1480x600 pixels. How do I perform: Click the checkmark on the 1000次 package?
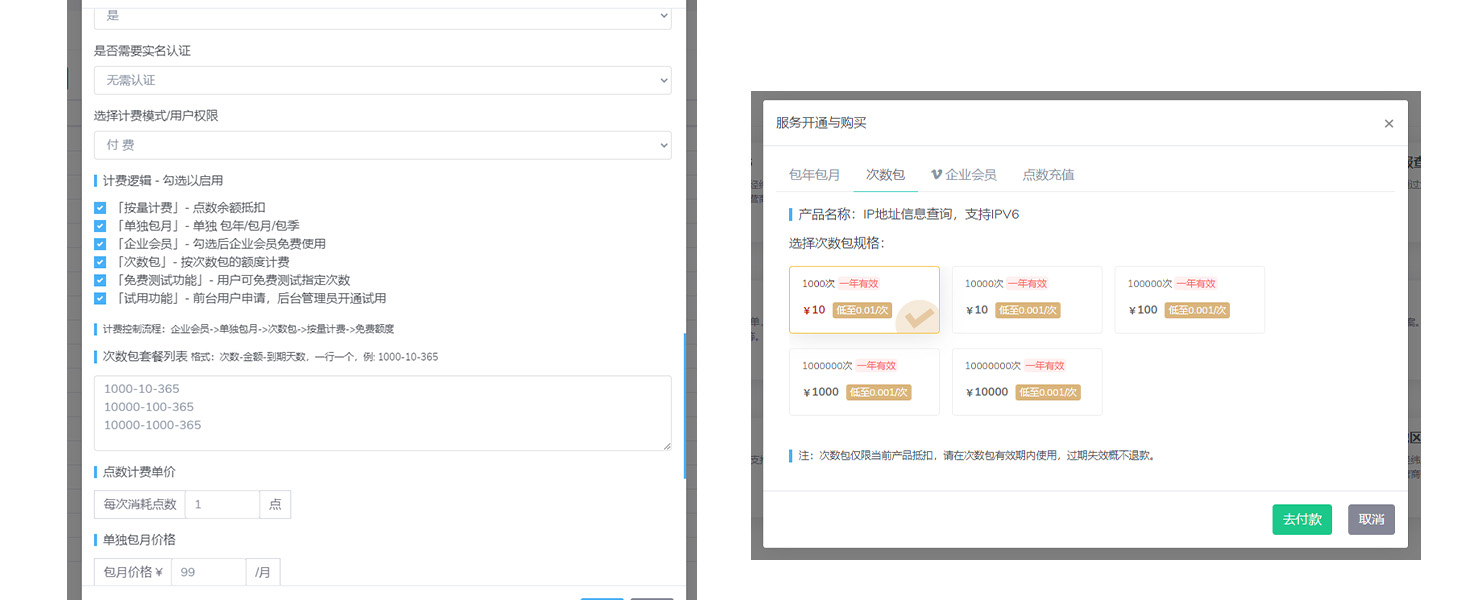point(919,318)
